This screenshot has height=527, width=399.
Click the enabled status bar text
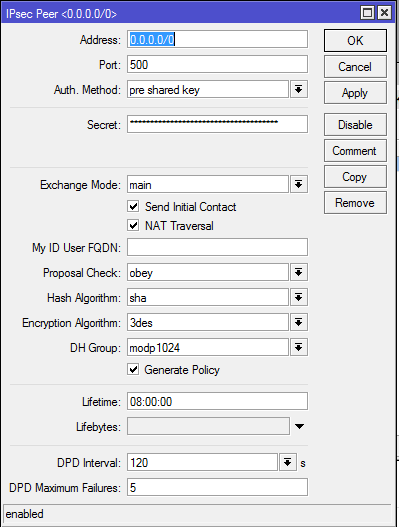coord(25,514)
